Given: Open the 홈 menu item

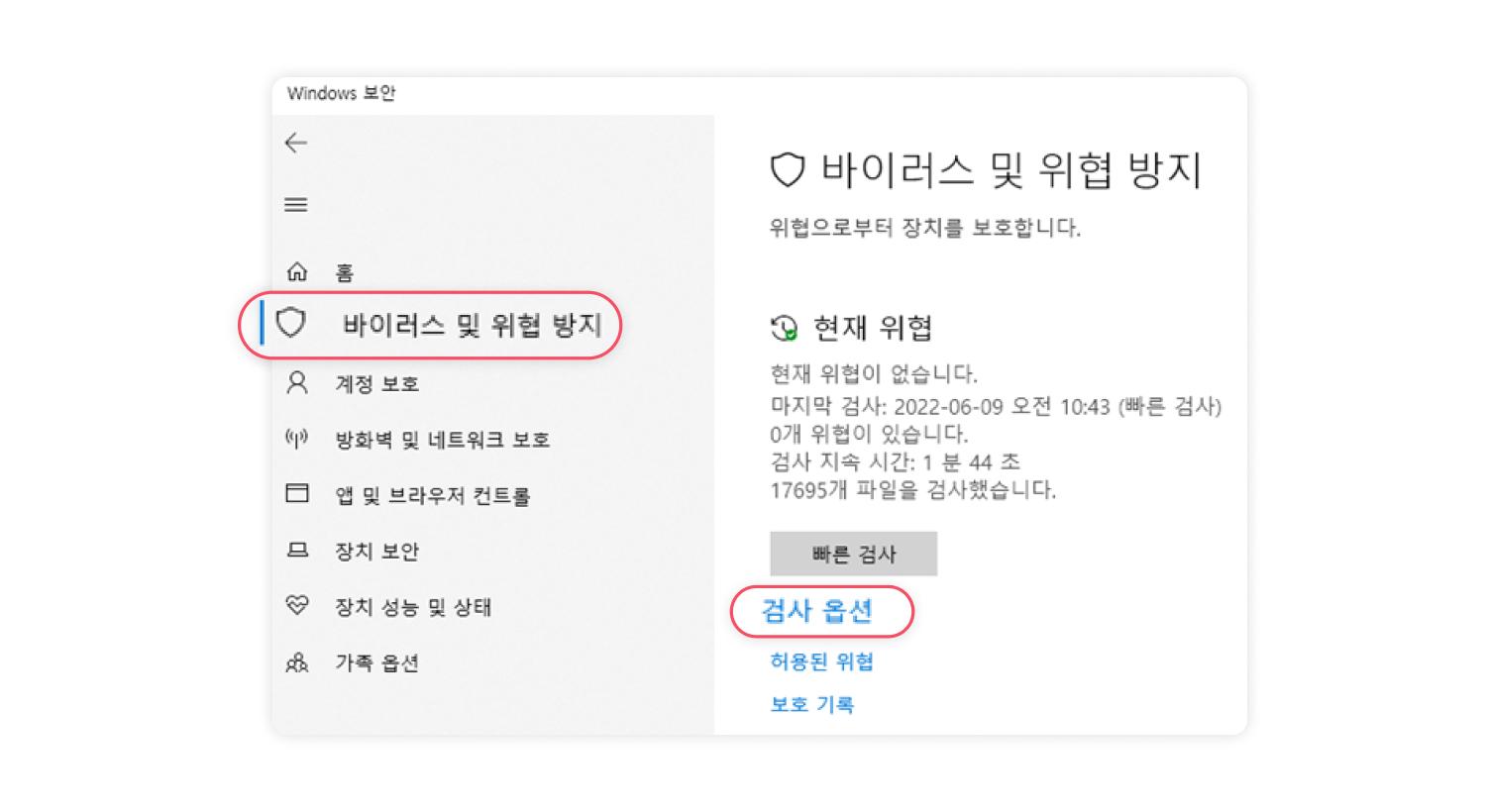Looking at the screenshot, I should tap(344, 272).
